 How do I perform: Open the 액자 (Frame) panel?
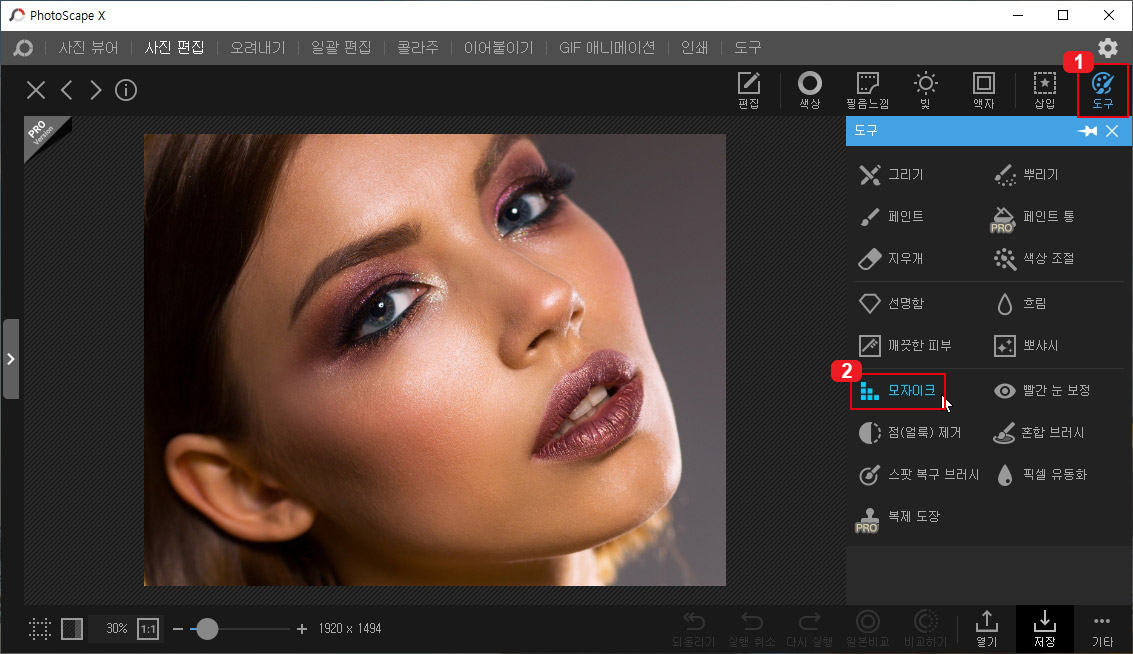[983, 90]
